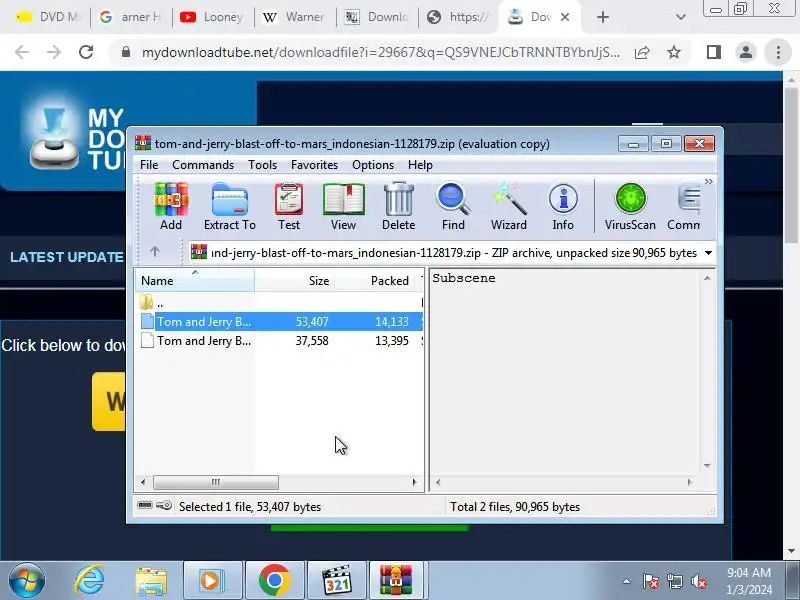This screenshot has height=600, width=800.
Task: Open the Wizard toolbar icon
Action: coord(509,207)
